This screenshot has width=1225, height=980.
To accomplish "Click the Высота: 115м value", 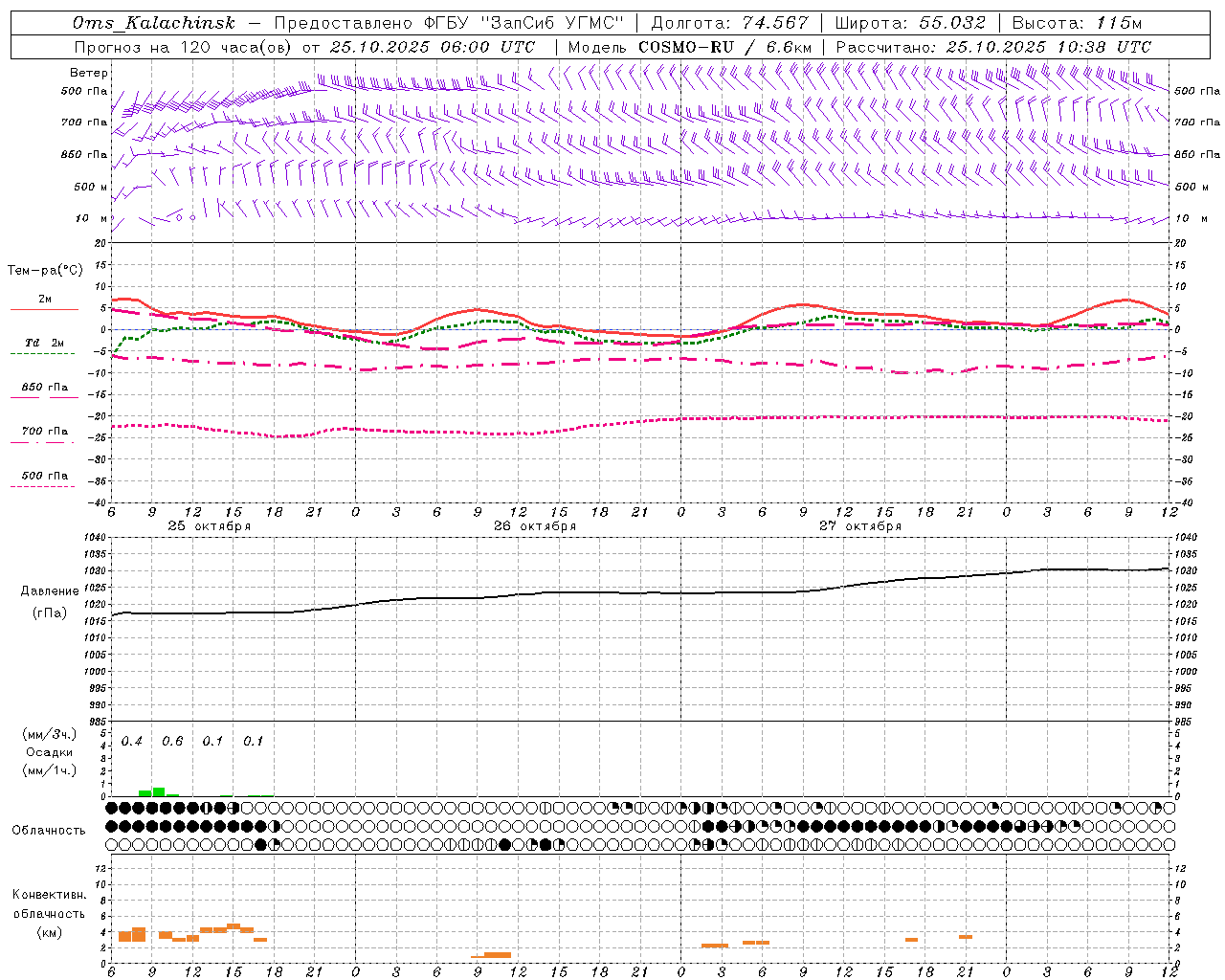I will 1077,23.
